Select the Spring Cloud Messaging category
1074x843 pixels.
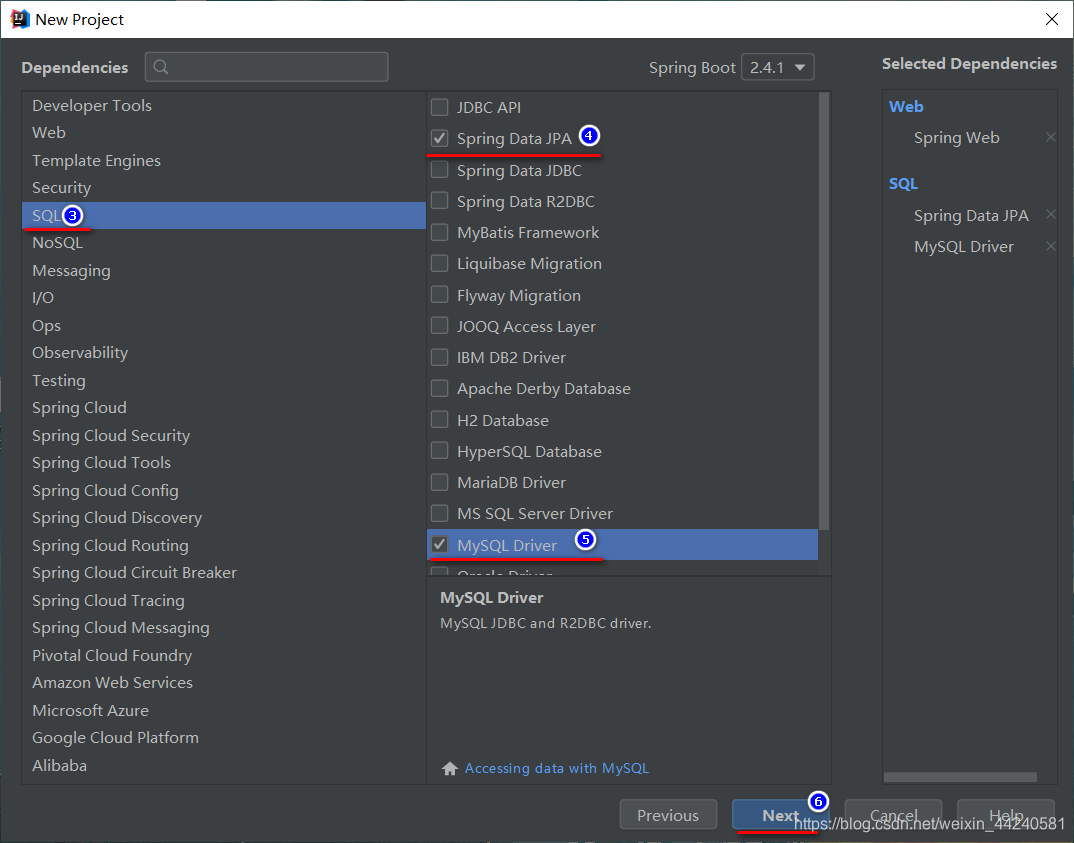click(x=224, y=628)
